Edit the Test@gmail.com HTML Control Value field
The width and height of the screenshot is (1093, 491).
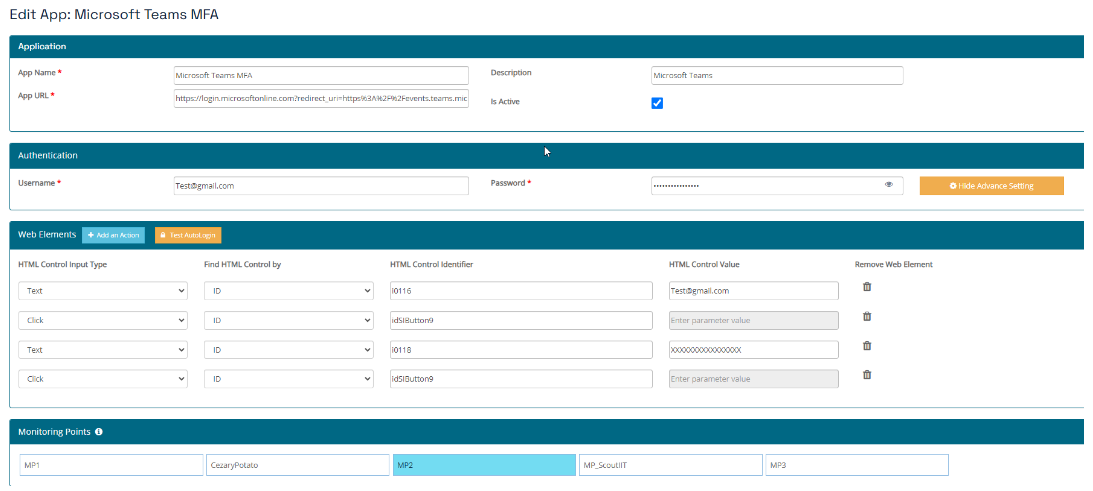pyautogui.click(x=754, y=291)
